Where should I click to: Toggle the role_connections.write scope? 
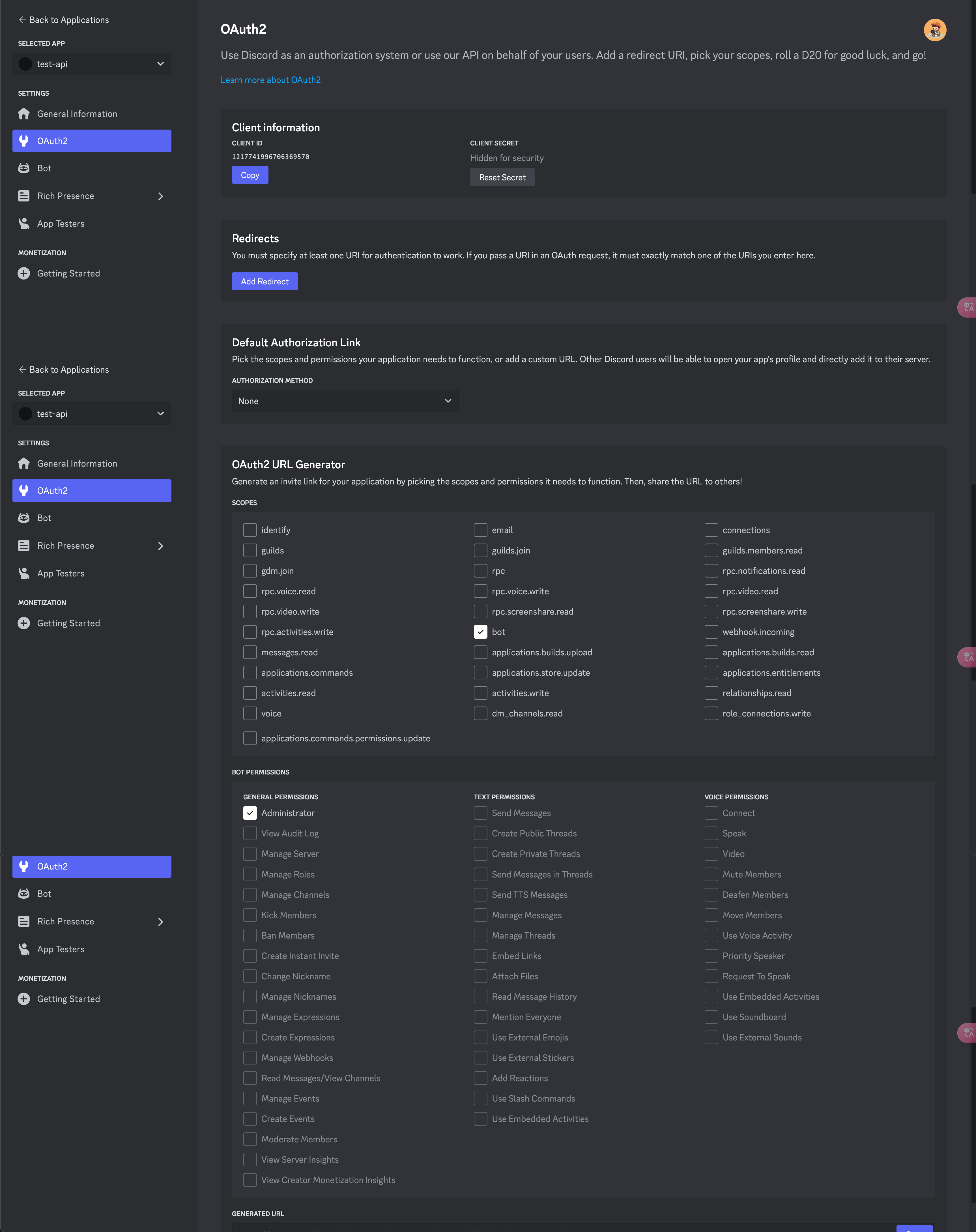[711, 714]
